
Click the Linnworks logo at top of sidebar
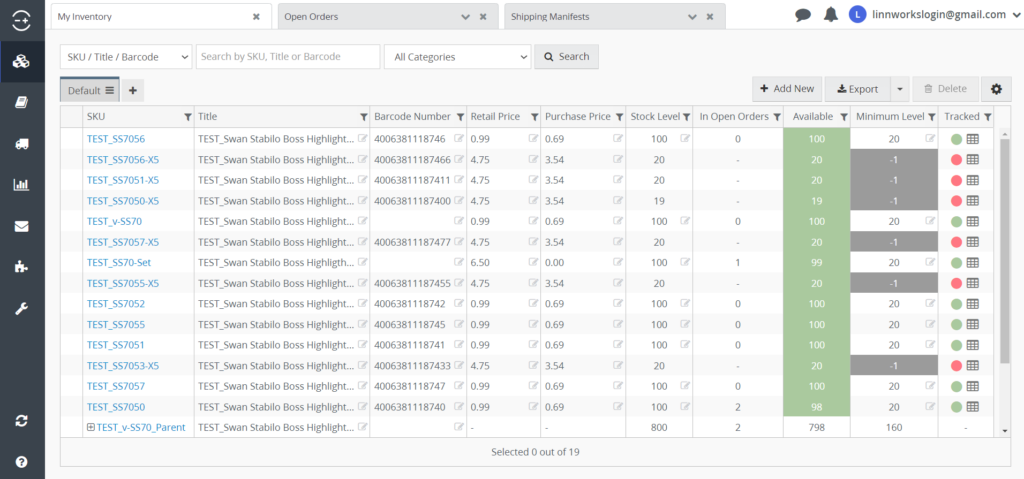(22, 20)
